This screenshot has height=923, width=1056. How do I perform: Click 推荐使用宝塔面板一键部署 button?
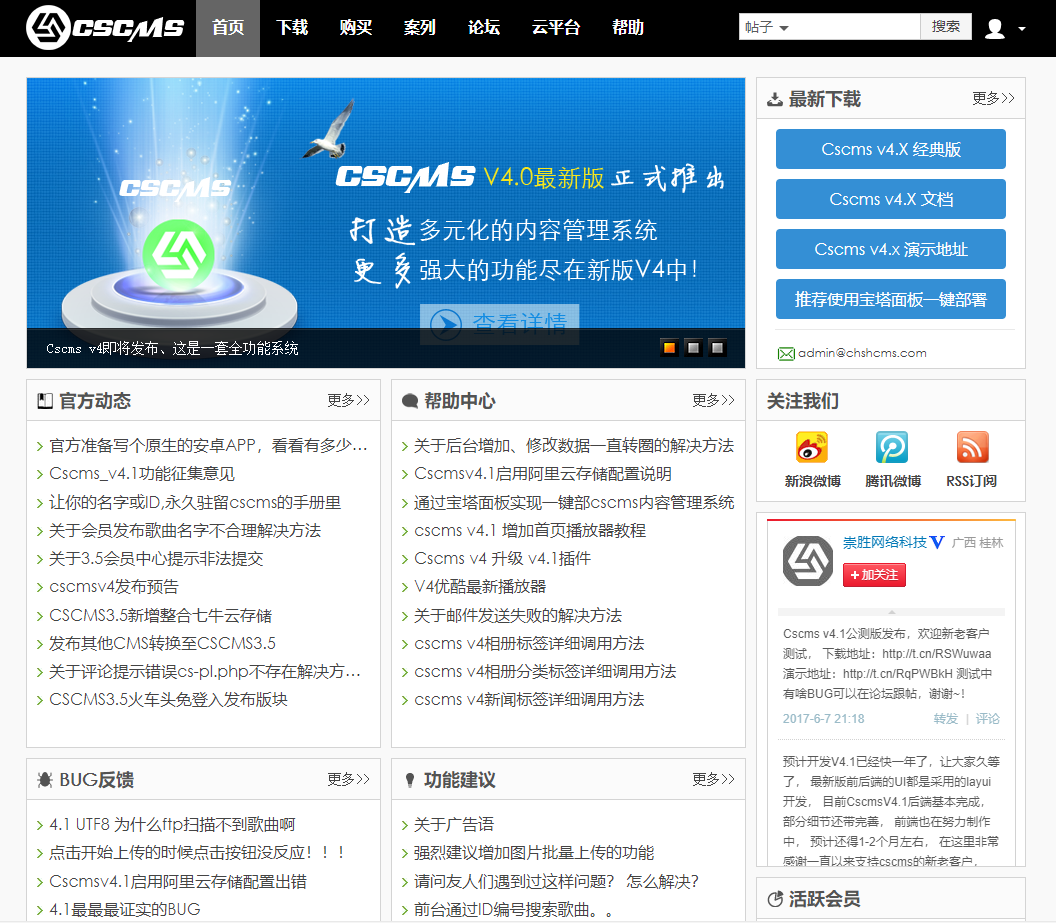coord(890,299)
